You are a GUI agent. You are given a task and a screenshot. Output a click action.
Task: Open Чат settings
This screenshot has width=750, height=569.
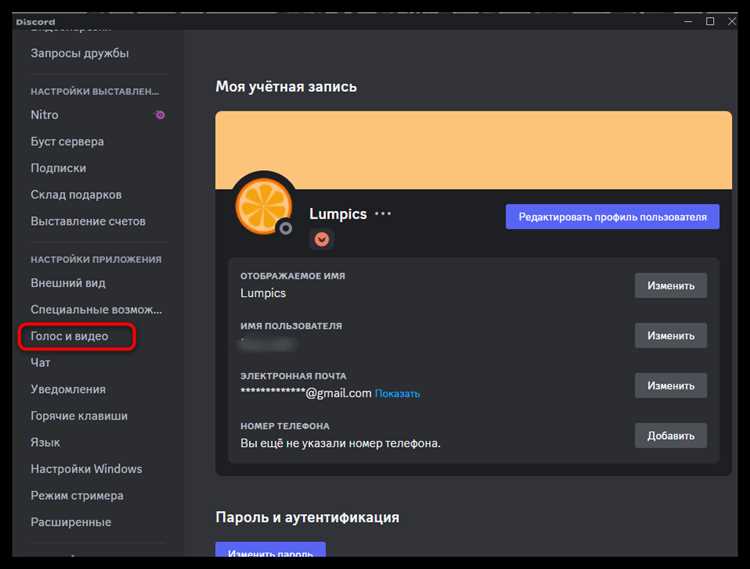click(x=40, y=363)
